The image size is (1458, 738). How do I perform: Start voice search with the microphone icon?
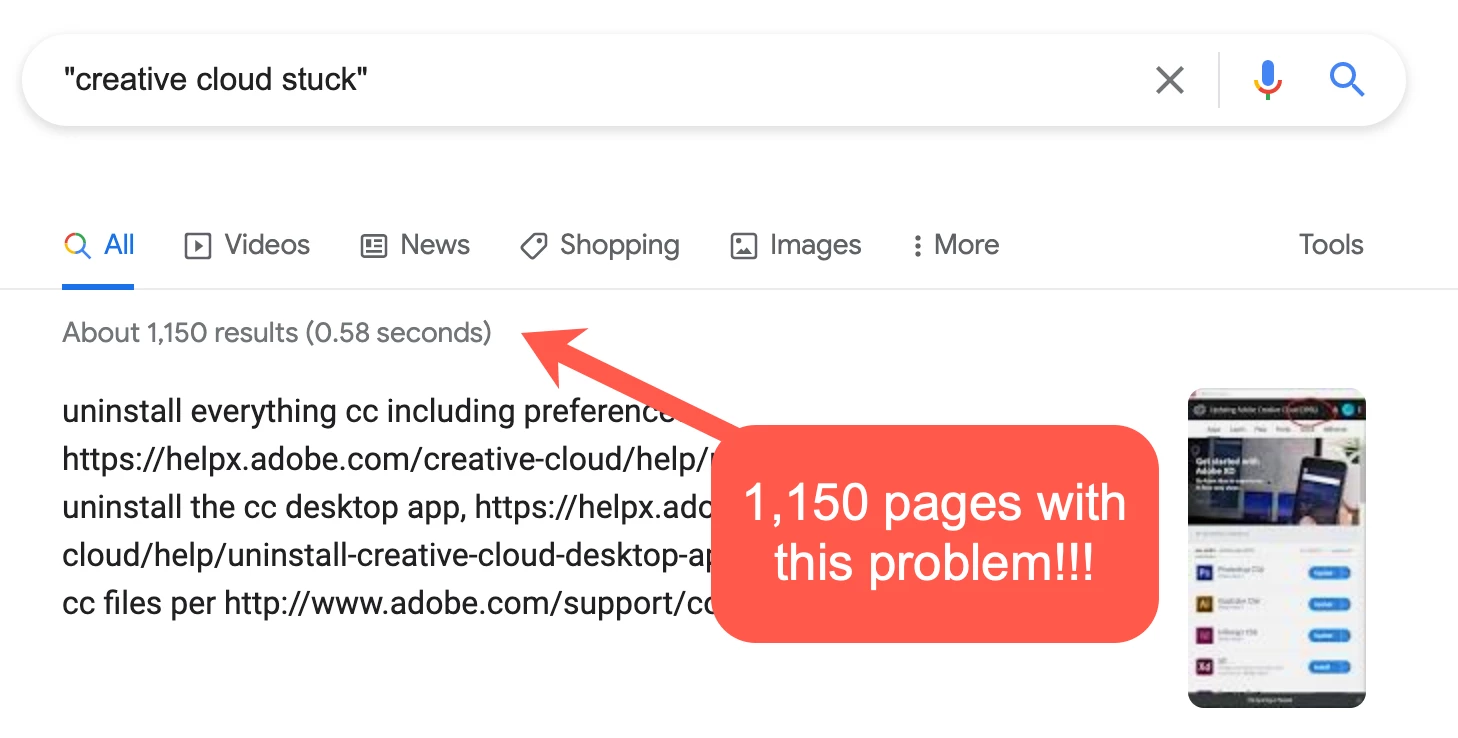pos(1267,80)
